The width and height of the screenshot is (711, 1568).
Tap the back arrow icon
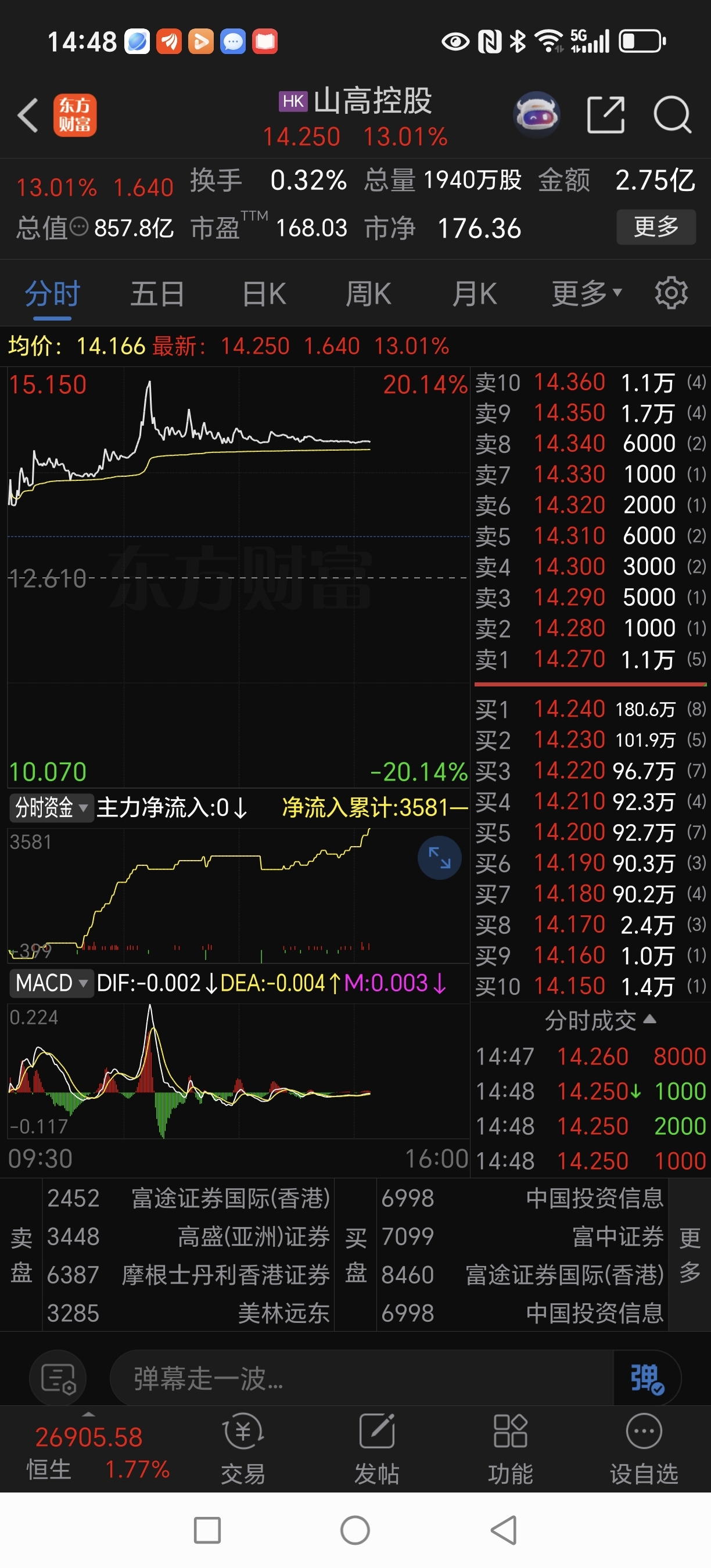tap(28, 114)
